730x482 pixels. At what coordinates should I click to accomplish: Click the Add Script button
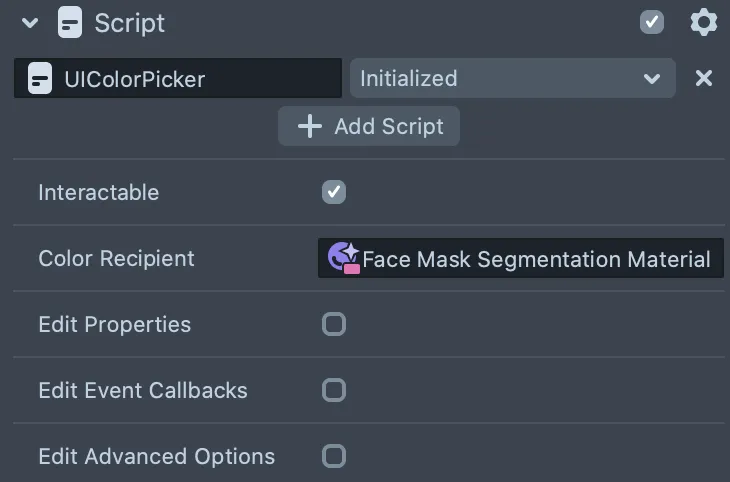pos(369,126)
